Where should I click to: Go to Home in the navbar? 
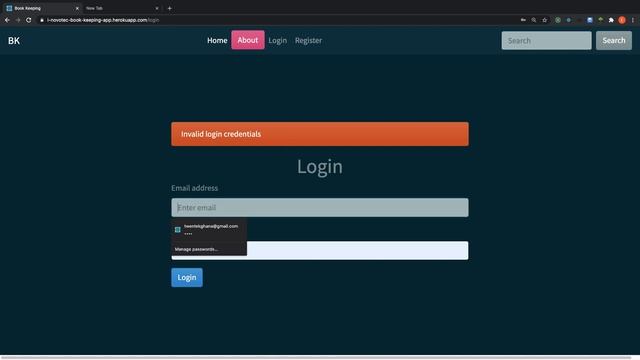(x=217, y=40)
